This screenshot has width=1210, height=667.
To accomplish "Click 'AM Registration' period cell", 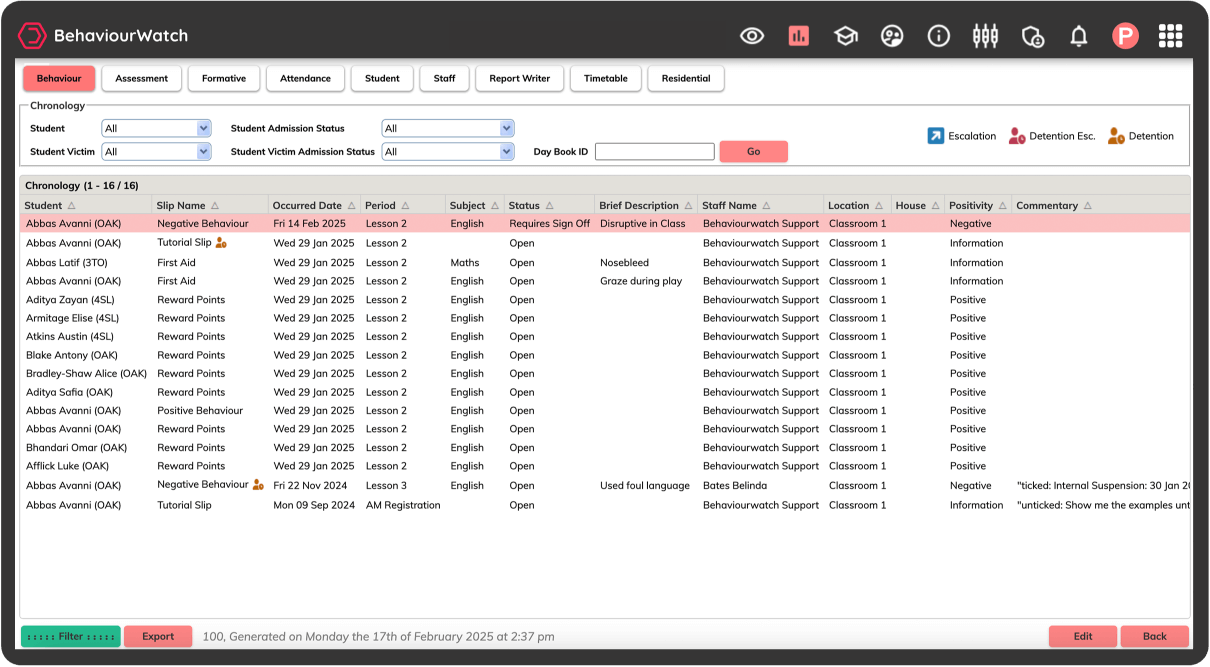I will click(403, 505).
